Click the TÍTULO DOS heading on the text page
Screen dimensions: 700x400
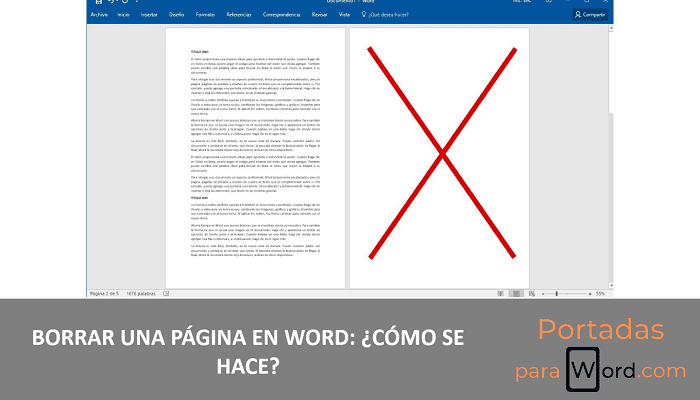pyautogui.click(x=200, y=198)
